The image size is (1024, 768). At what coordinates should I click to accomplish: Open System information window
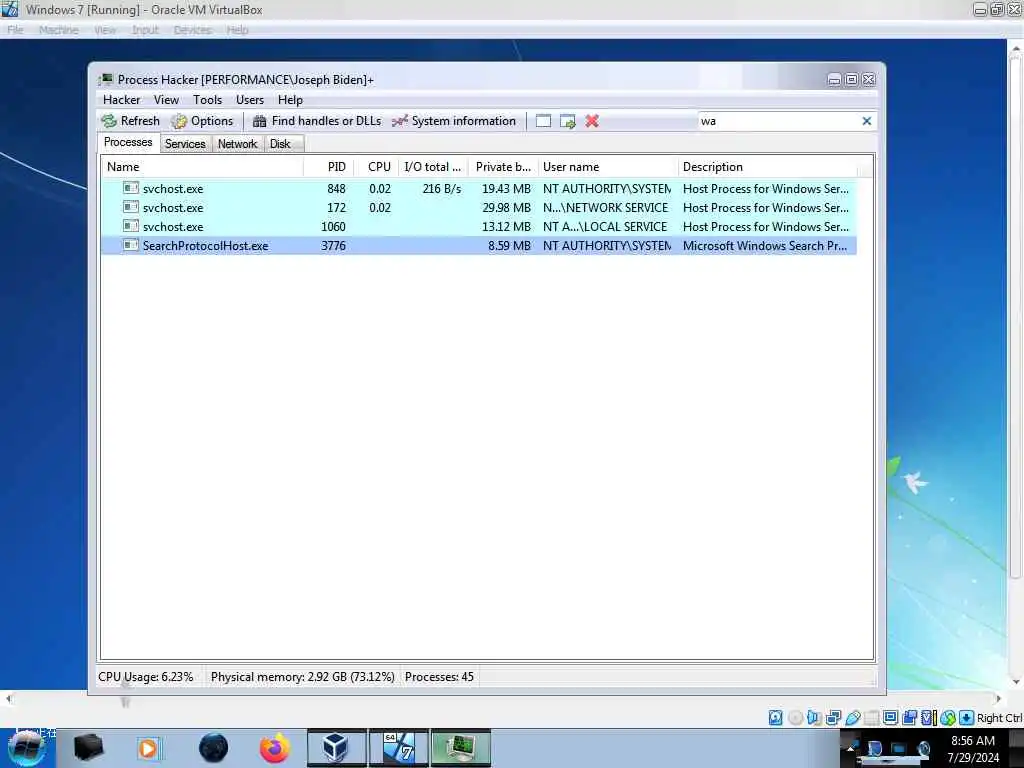(454, 121)
